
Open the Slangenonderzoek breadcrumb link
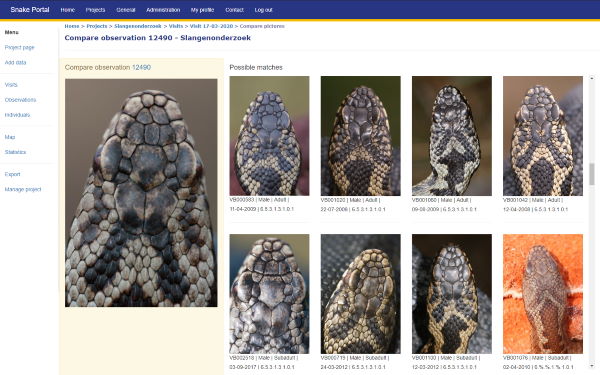click(x=138, y=26)
